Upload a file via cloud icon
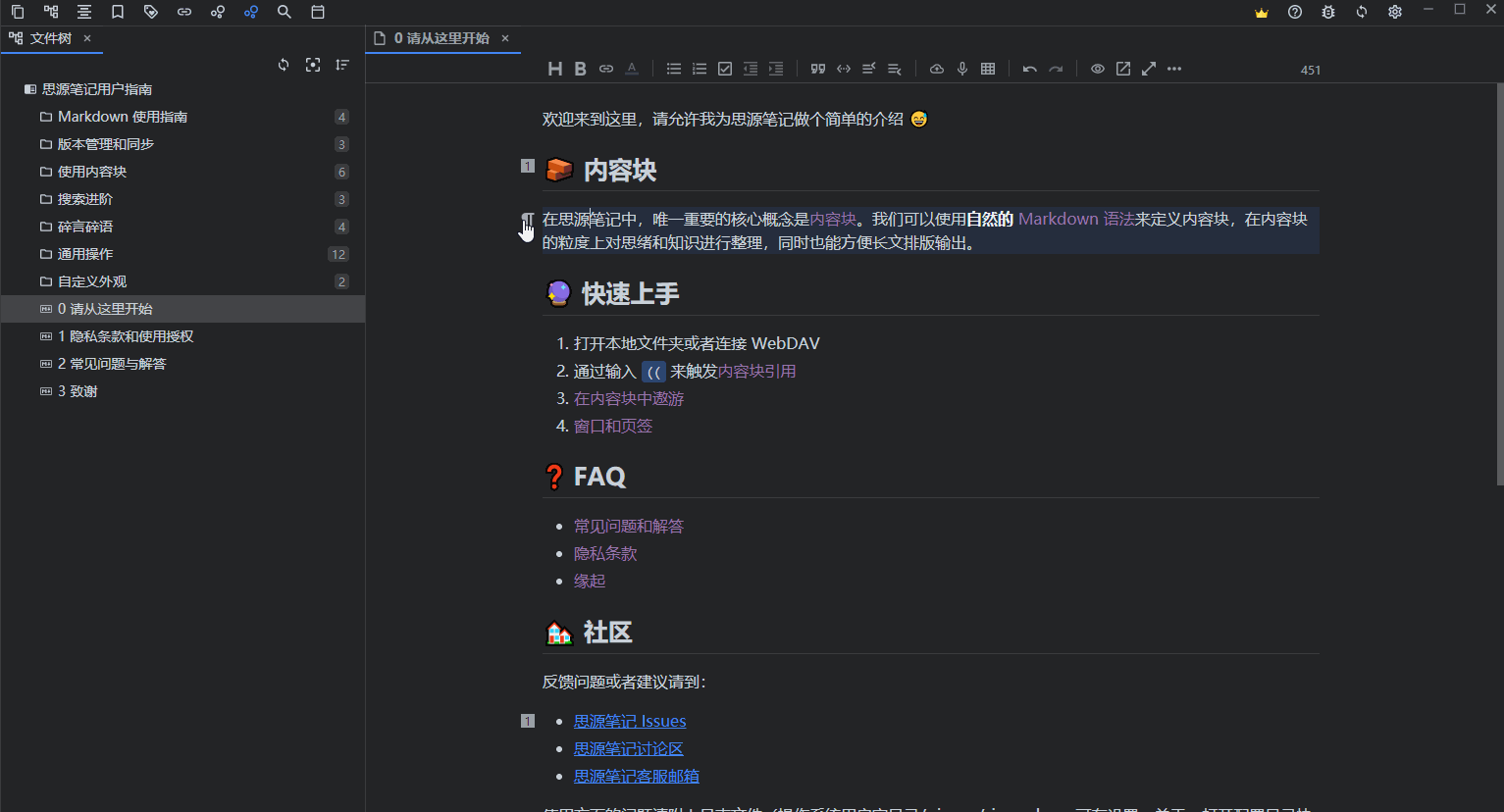Viewport: 1504px width, 812px height. [x=937, y=69]
